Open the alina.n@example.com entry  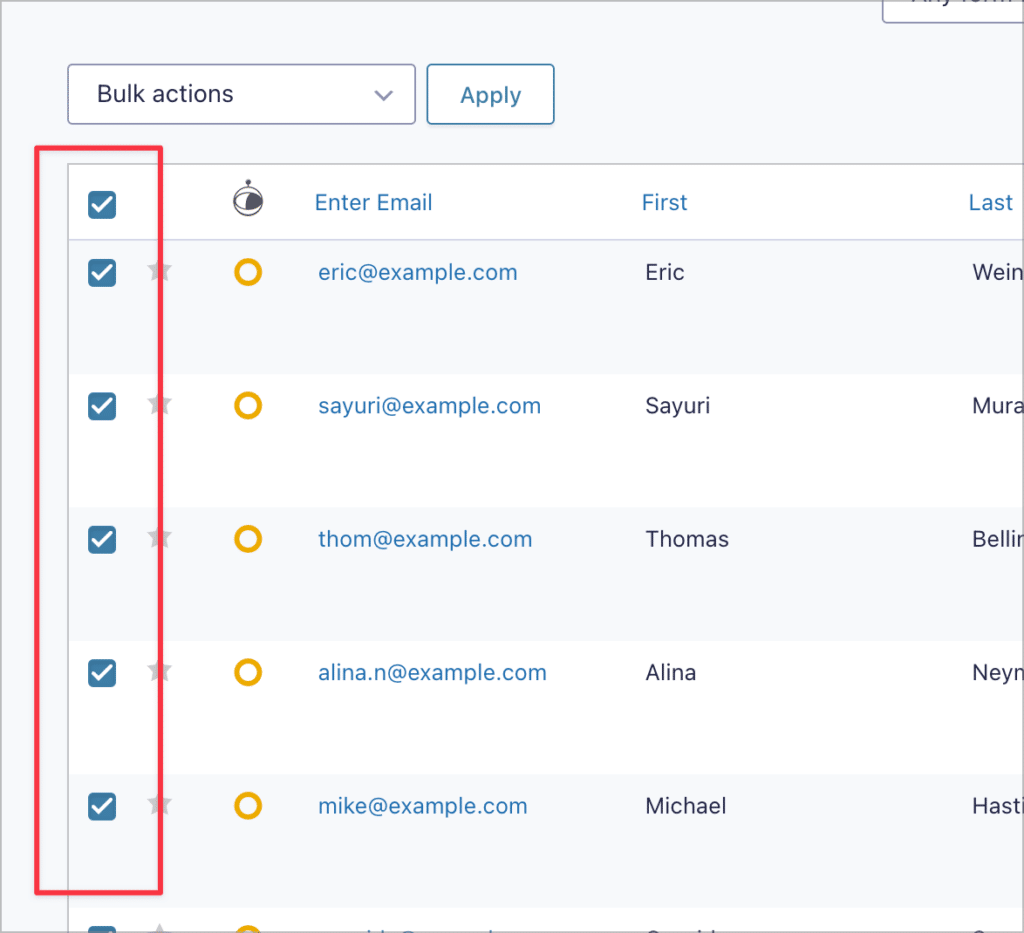(432, 672)
